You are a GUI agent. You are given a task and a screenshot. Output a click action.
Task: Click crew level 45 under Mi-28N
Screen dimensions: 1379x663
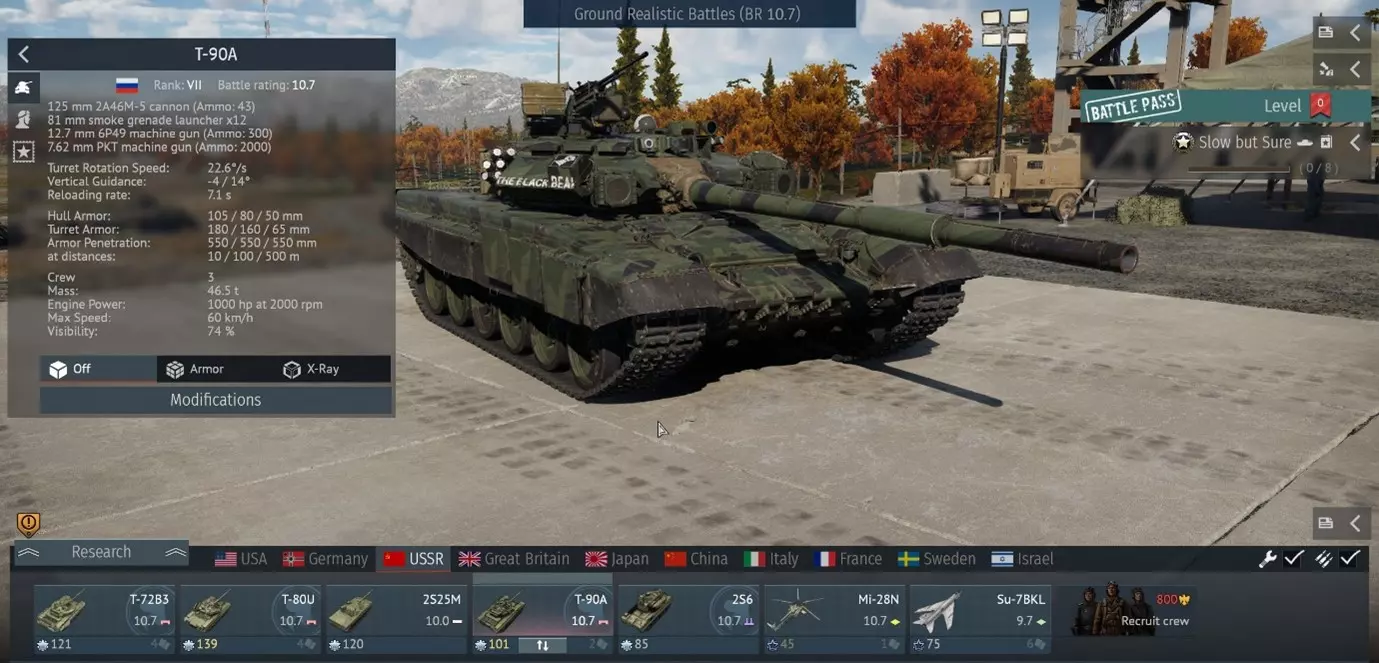coord(781,645)
